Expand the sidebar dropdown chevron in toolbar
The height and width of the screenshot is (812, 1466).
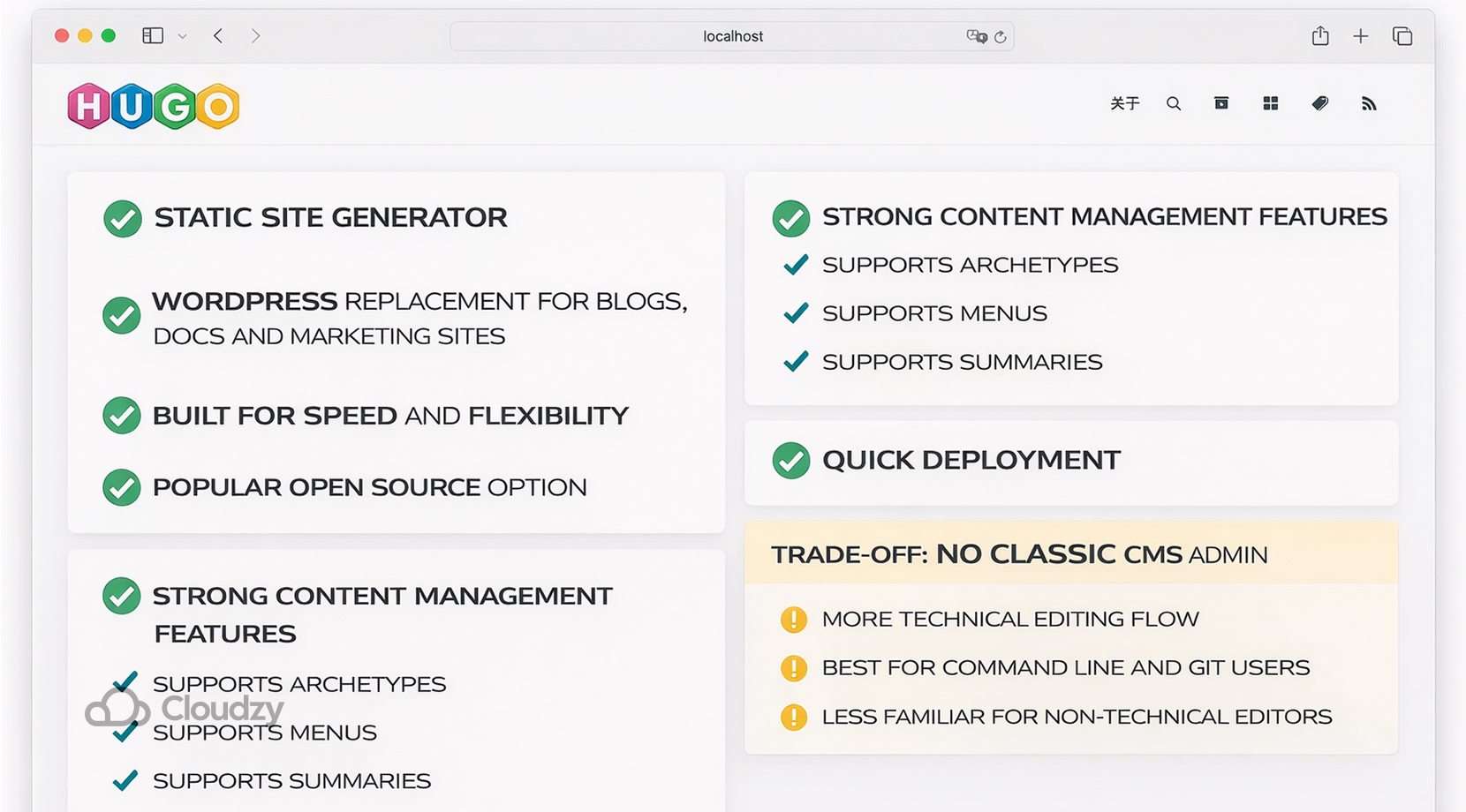tap(183, 36)
